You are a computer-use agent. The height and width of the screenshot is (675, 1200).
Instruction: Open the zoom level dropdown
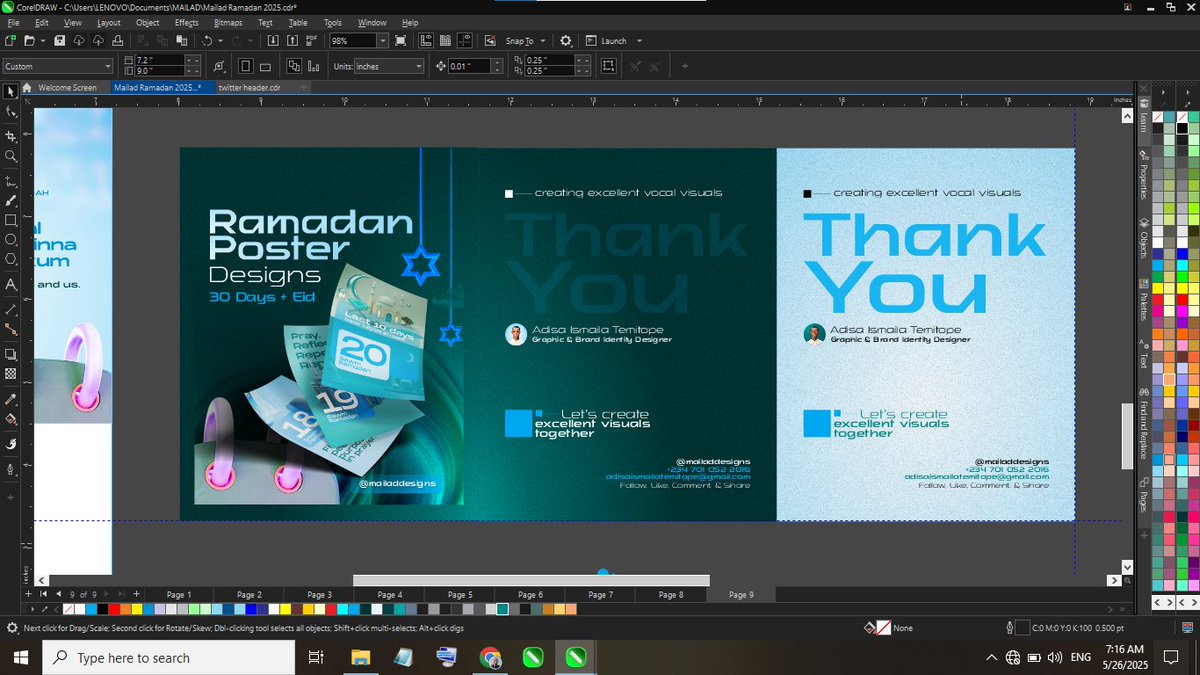[382, 40]
